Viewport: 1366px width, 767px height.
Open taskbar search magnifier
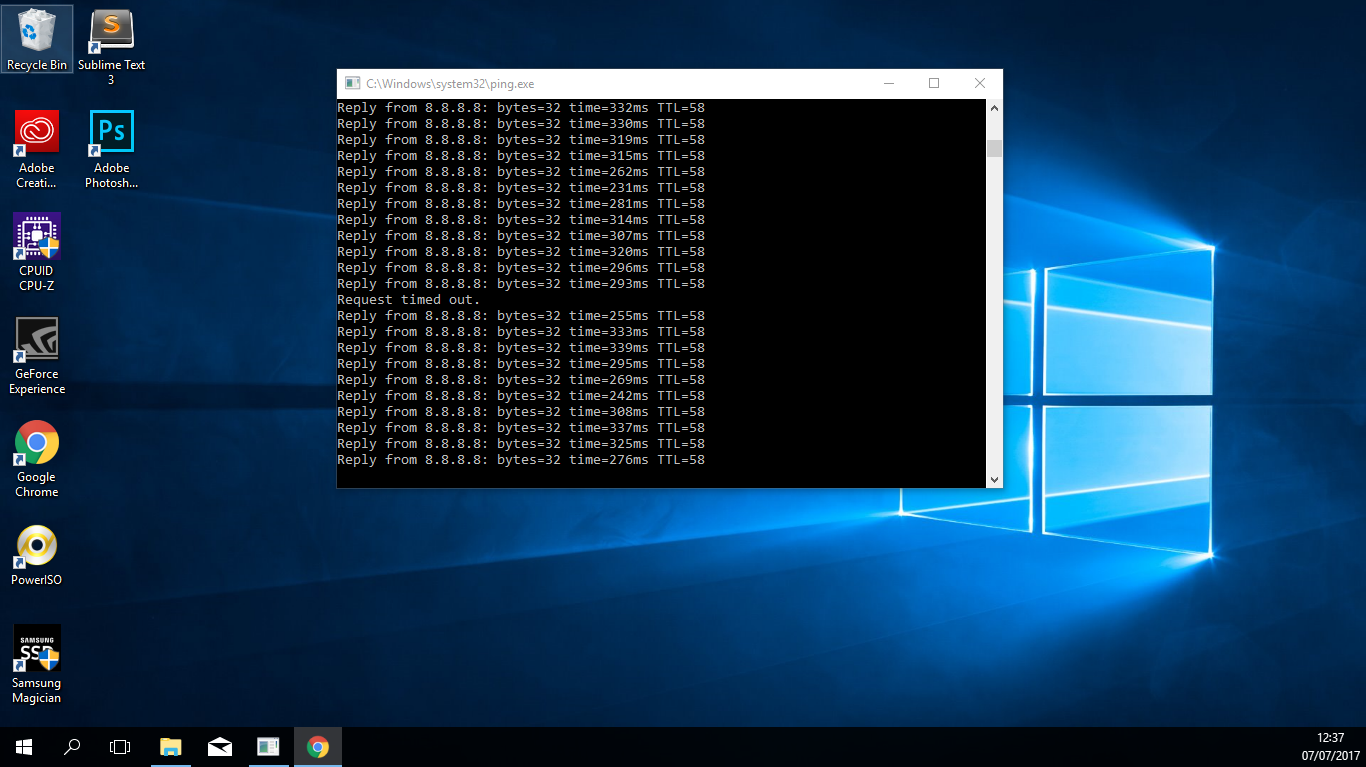(72, 747)
